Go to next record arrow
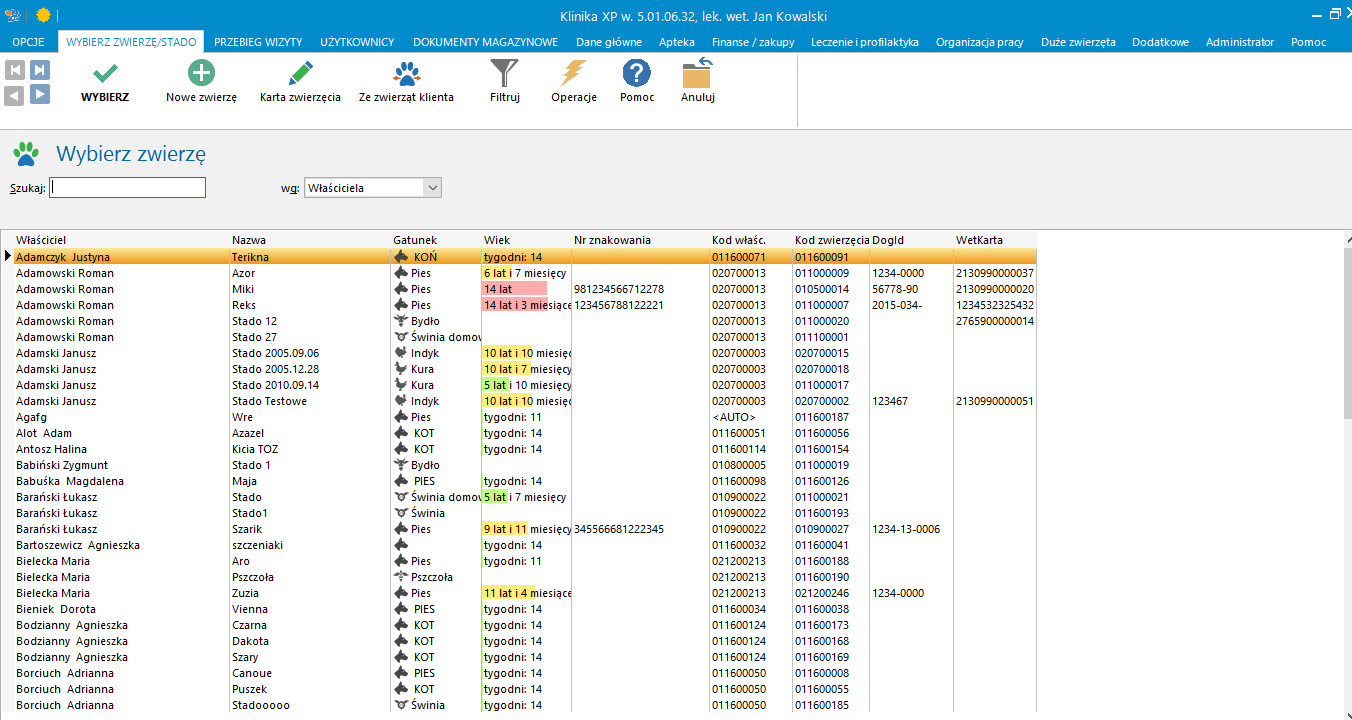This screenshot has width=1352, height=720. [x=39, y=95]
